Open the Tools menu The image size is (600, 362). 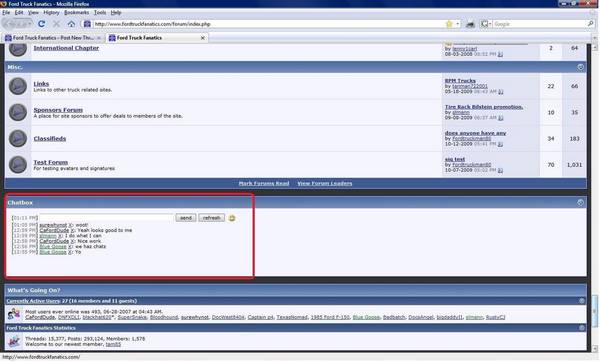pos(100,12)
